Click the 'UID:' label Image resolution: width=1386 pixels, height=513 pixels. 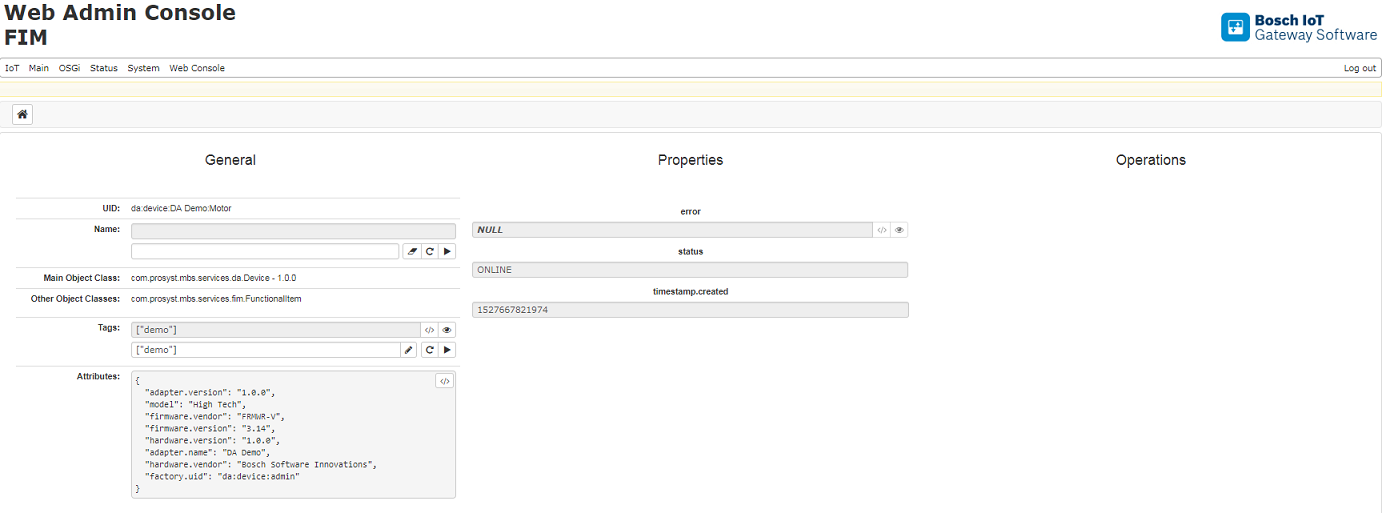pos(111,208)
